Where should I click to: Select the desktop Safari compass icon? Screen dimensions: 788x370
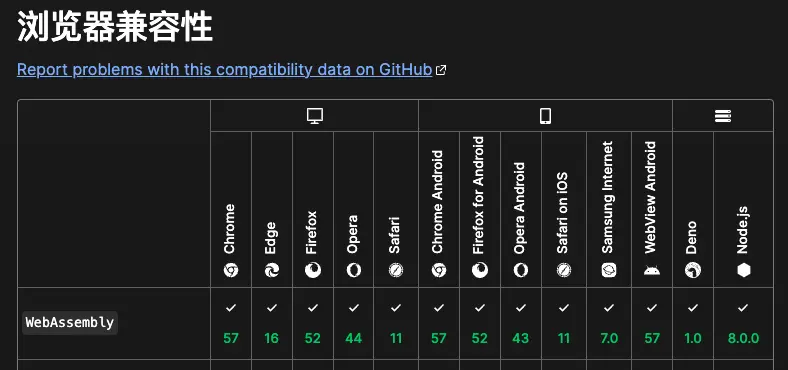pyautogui.click(x=396, y=270)
